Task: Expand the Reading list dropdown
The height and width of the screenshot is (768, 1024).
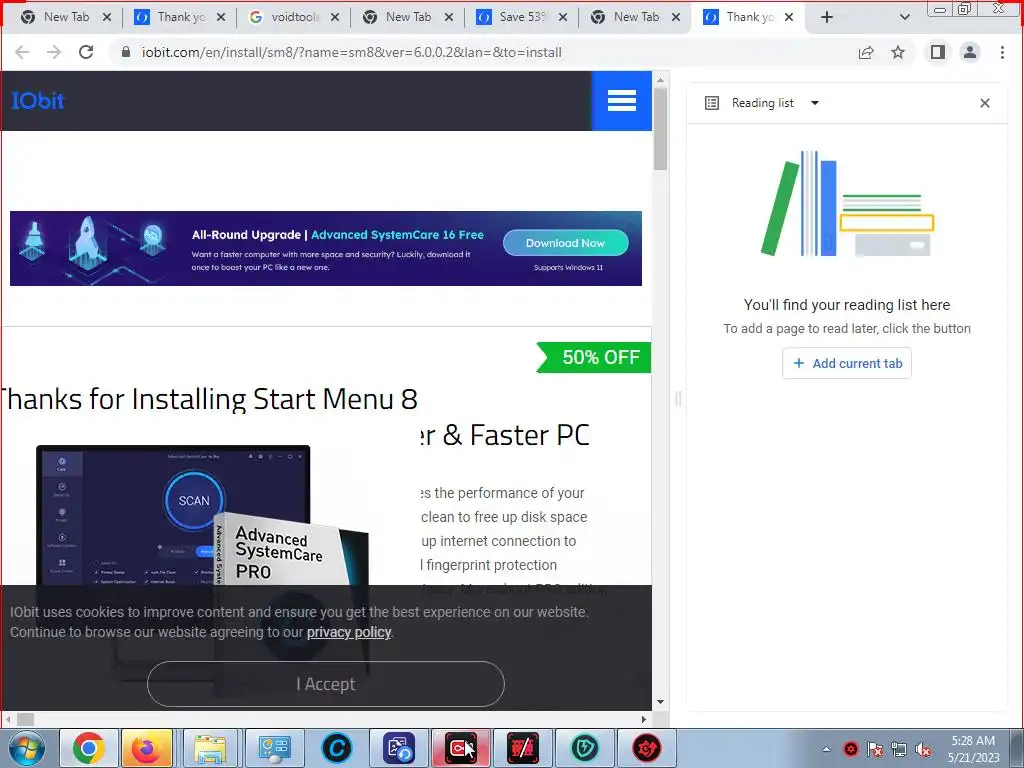Action: [x=814, y=103]
